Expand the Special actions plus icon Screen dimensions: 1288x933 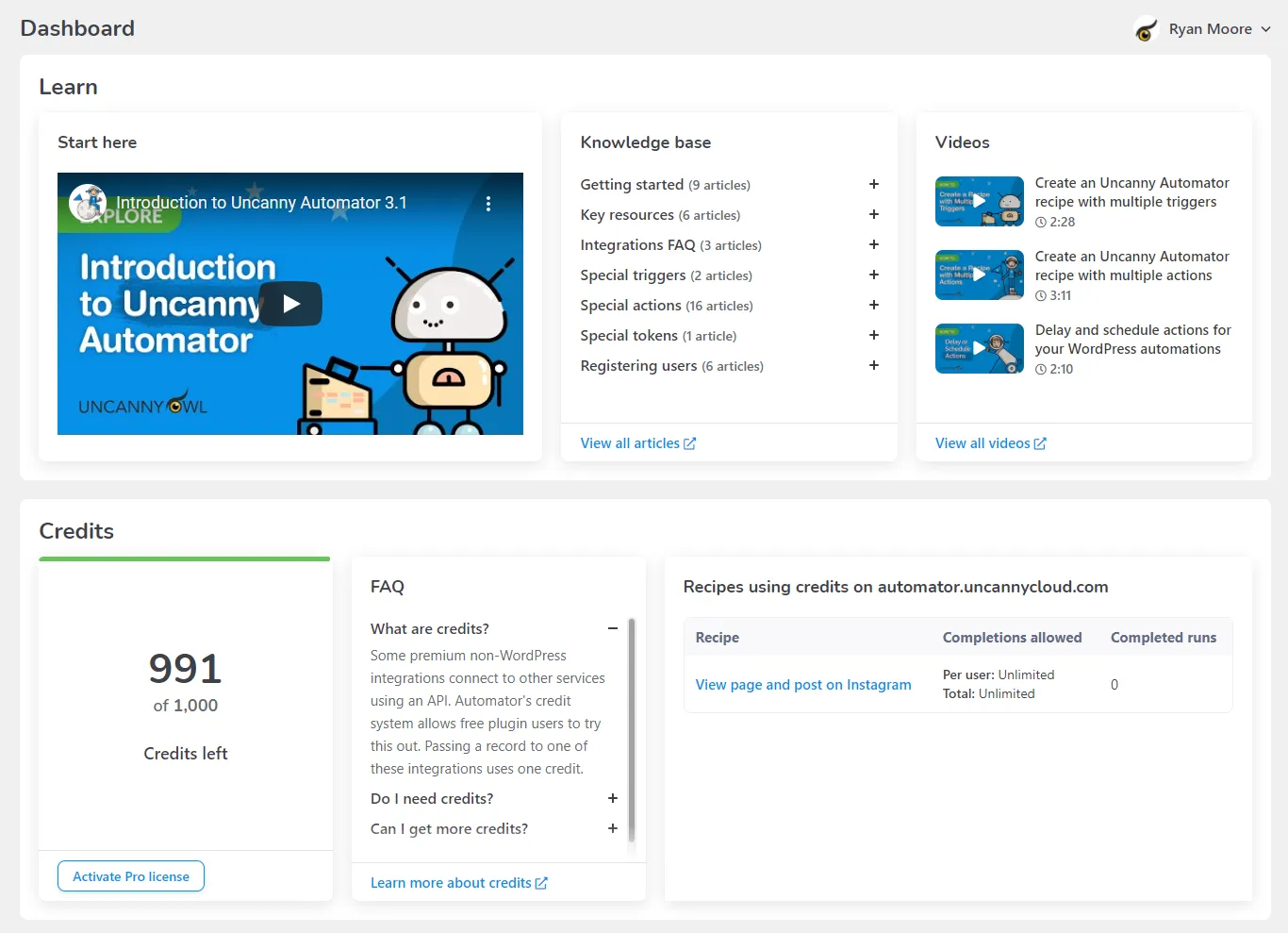tap(873, 306)
